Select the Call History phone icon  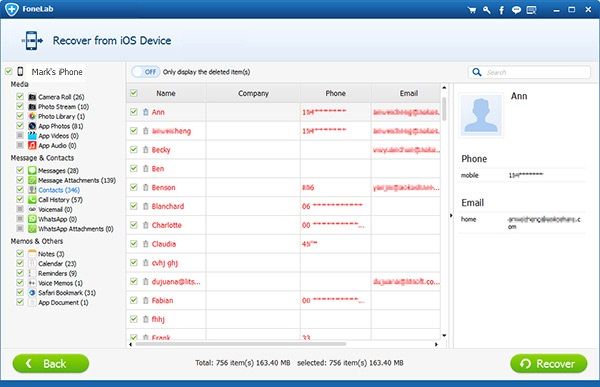point(32,199)
